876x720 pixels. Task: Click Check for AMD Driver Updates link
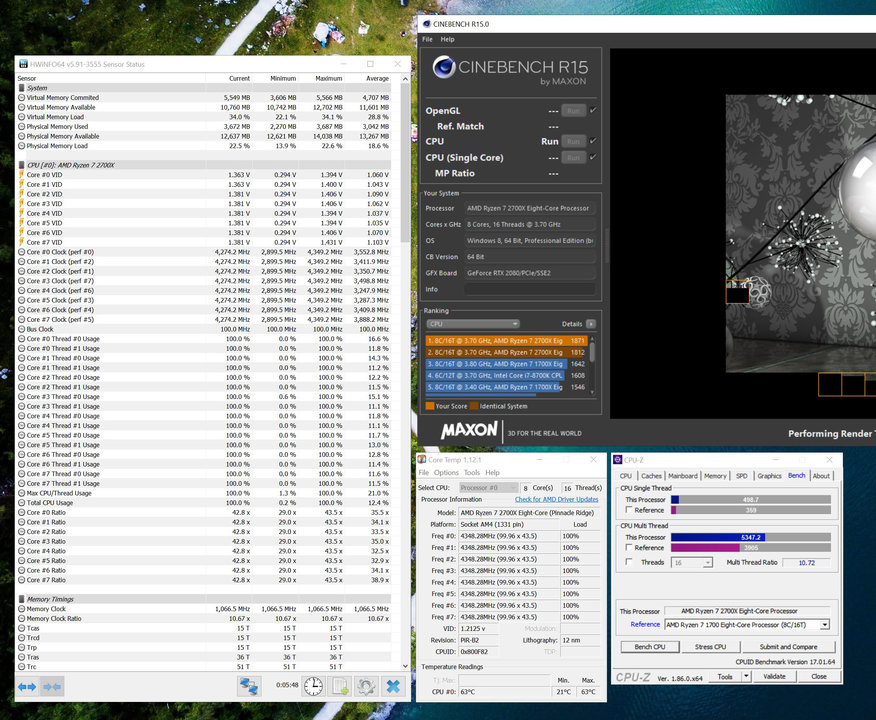(x=556, y=499)
